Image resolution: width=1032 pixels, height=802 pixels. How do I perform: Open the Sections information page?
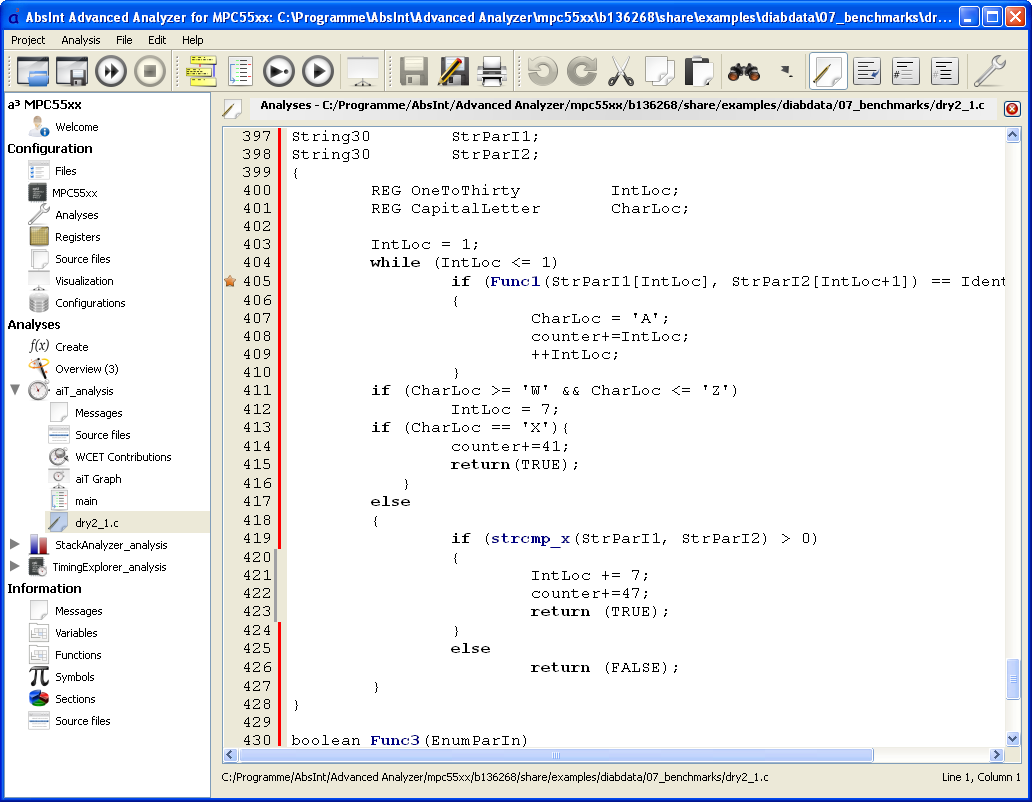[62, 699]
